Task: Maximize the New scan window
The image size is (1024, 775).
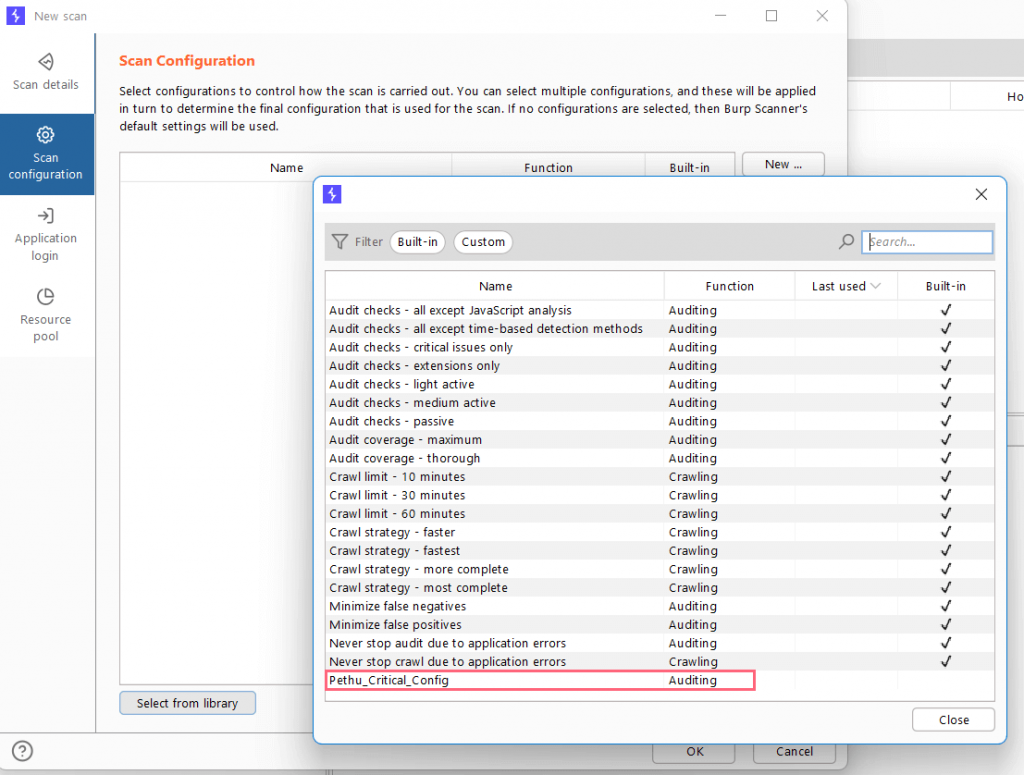Action: pyautogui.click(x=771, y=16)
